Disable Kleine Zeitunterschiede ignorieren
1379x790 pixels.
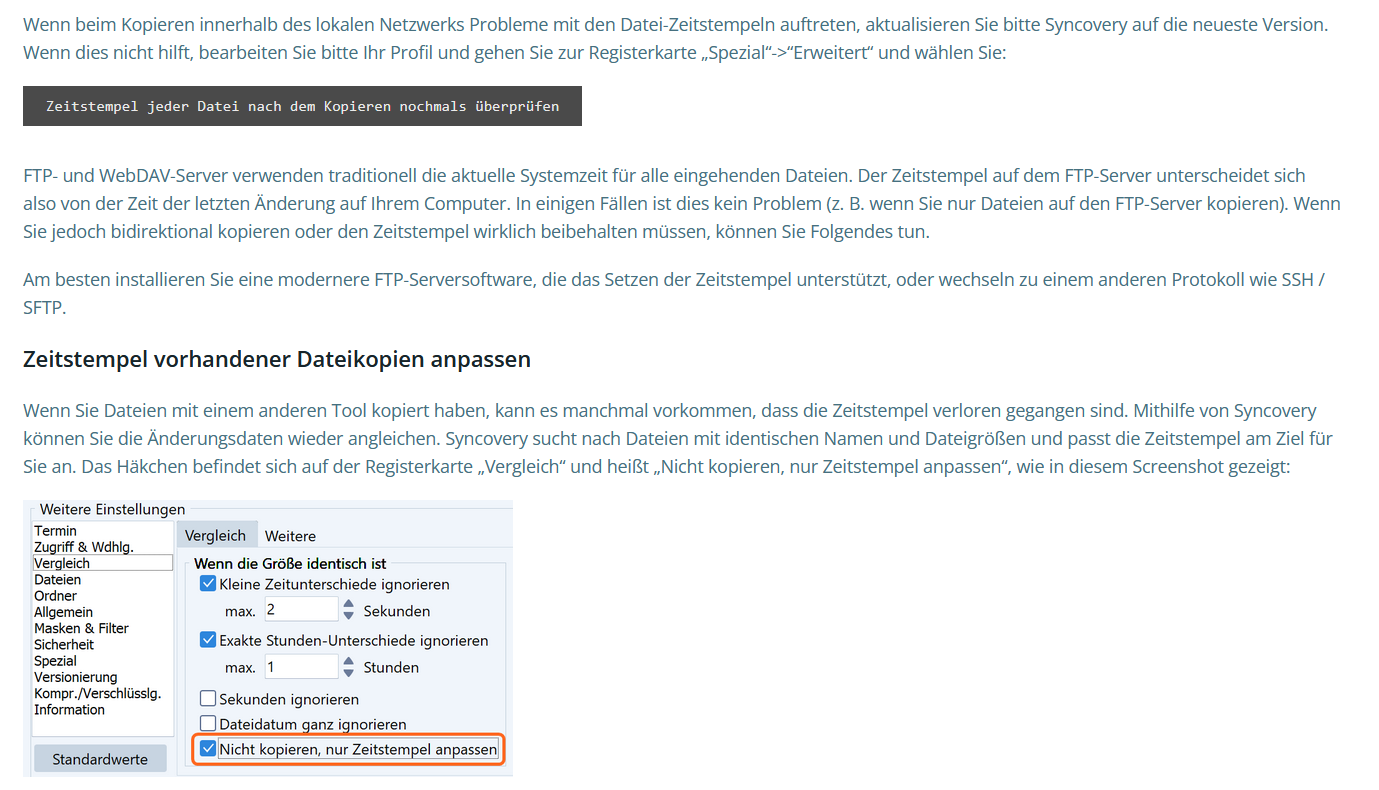209,584
